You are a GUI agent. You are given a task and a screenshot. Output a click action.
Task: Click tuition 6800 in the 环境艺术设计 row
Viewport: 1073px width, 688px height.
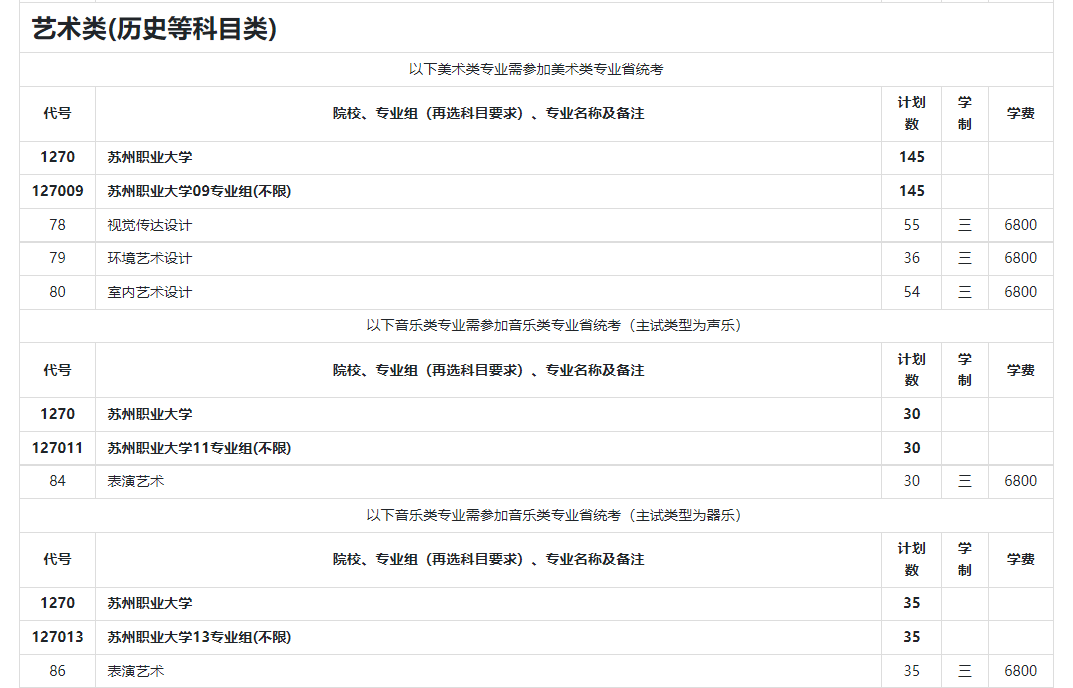click(1020, 258)
